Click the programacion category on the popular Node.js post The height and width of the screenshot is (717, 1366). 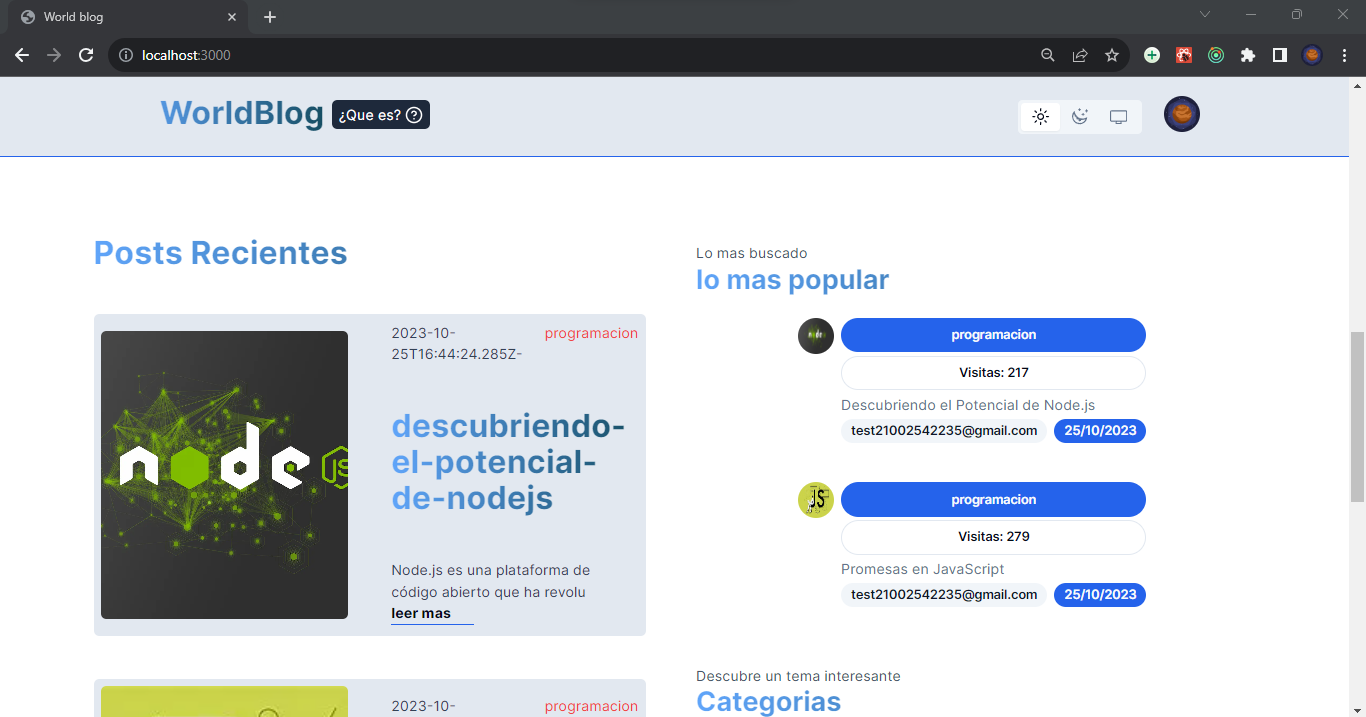coord(993,334)
